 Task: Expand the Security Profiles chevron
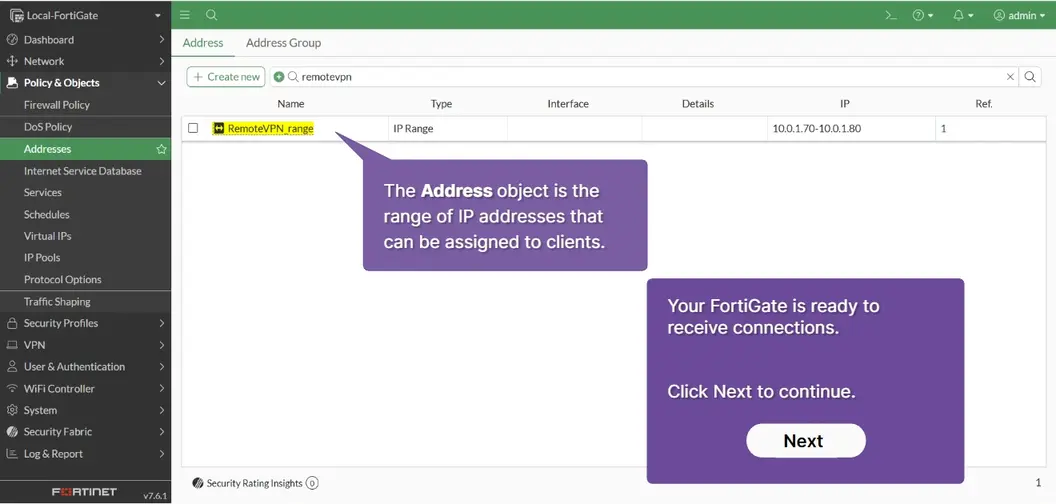coord(162,323)
